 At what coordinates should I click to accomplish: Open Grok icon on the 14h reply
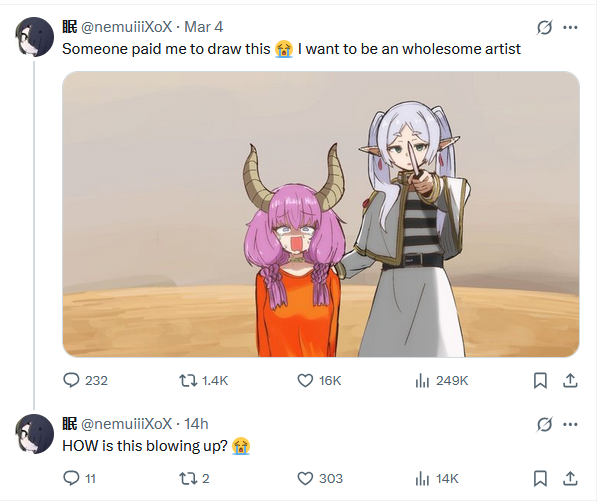[x=544, y=424]
